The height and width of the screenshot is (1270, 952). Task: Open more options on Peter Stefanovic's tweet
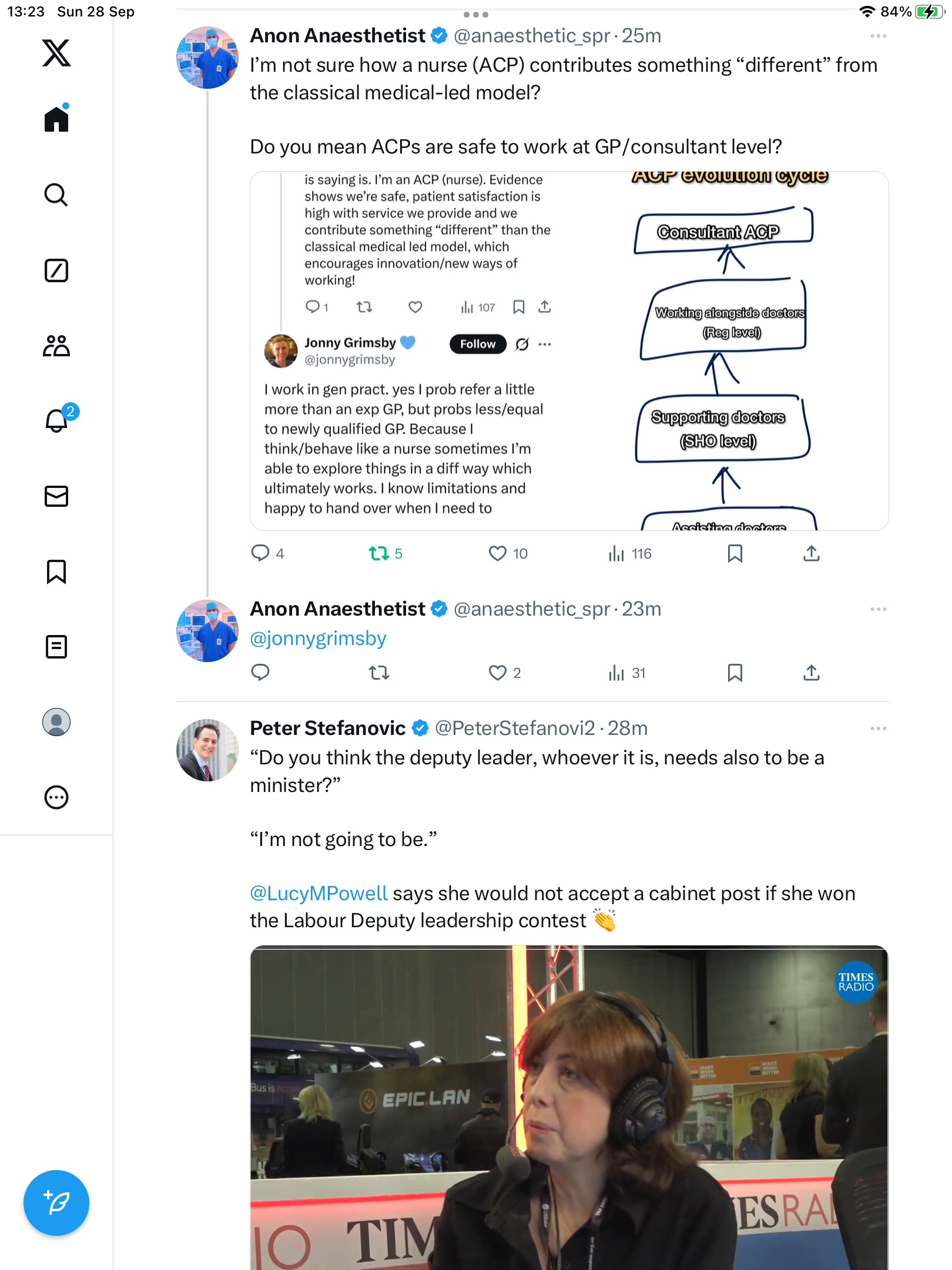pos(878,728)
